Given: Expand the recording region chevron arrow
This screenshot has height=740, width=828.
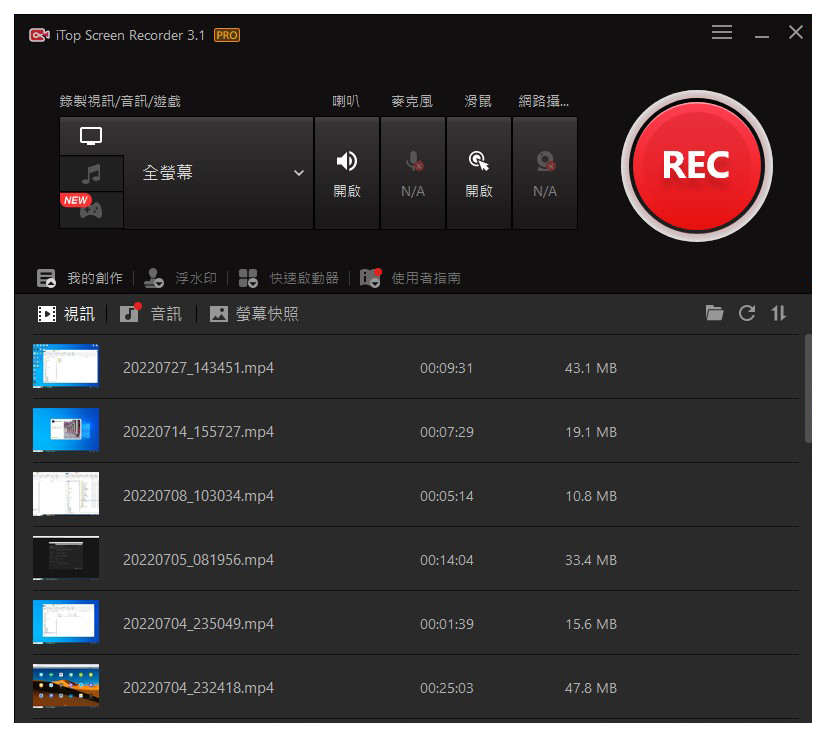Looking at the screenshot, I should [x=299, y=173].
